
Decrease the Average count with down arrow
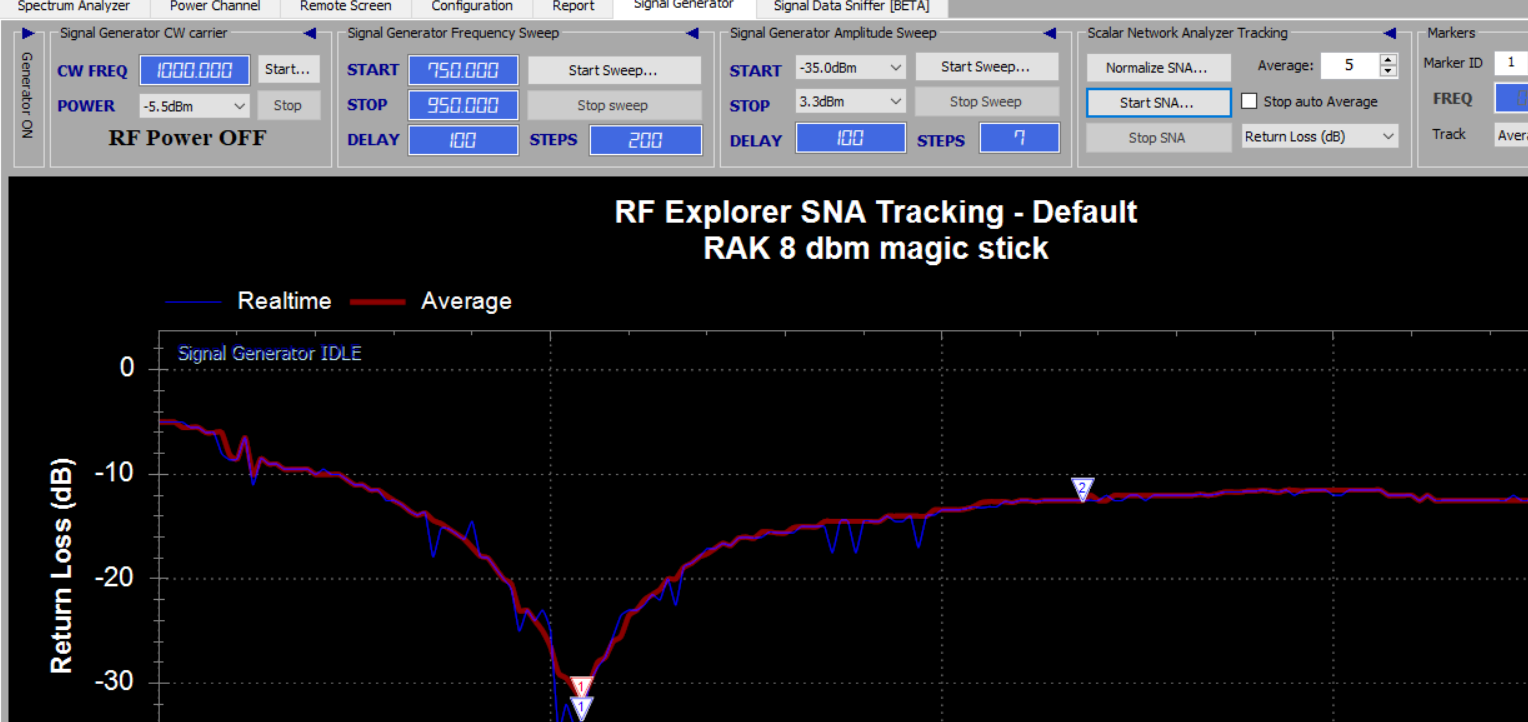(x=1388, y=71)
